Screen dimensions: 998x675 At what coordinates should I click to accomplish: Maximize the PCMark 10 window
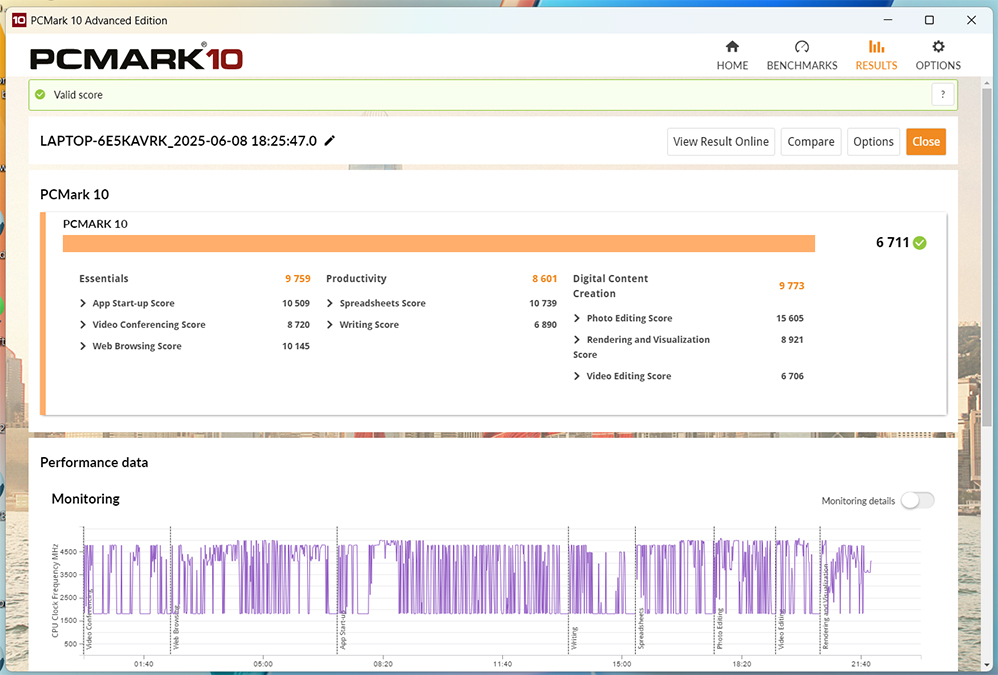coord(929,20)
